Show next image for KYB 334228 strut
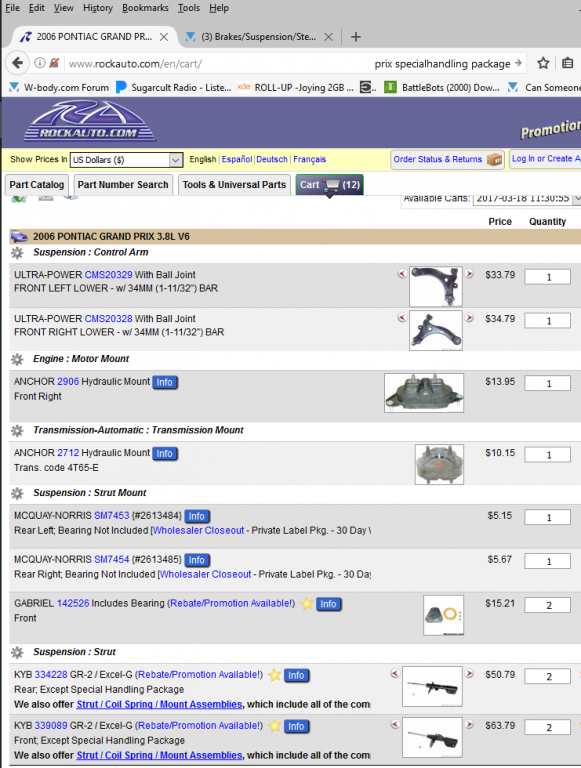 469,673
